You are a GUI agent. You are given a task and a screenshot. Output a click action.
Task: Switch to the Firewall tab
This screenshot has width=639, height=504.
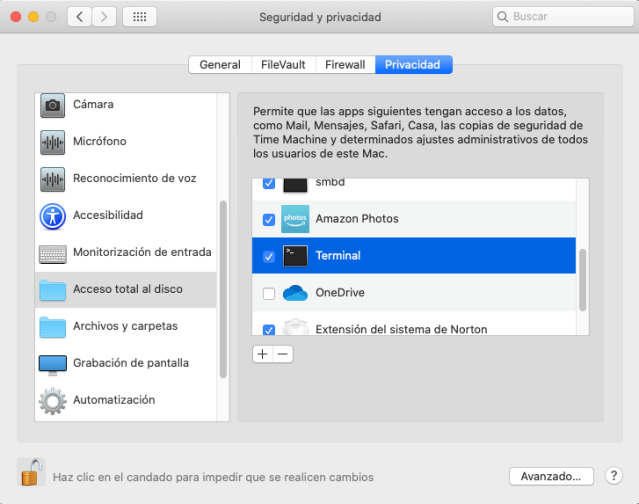tap(345, 65)
